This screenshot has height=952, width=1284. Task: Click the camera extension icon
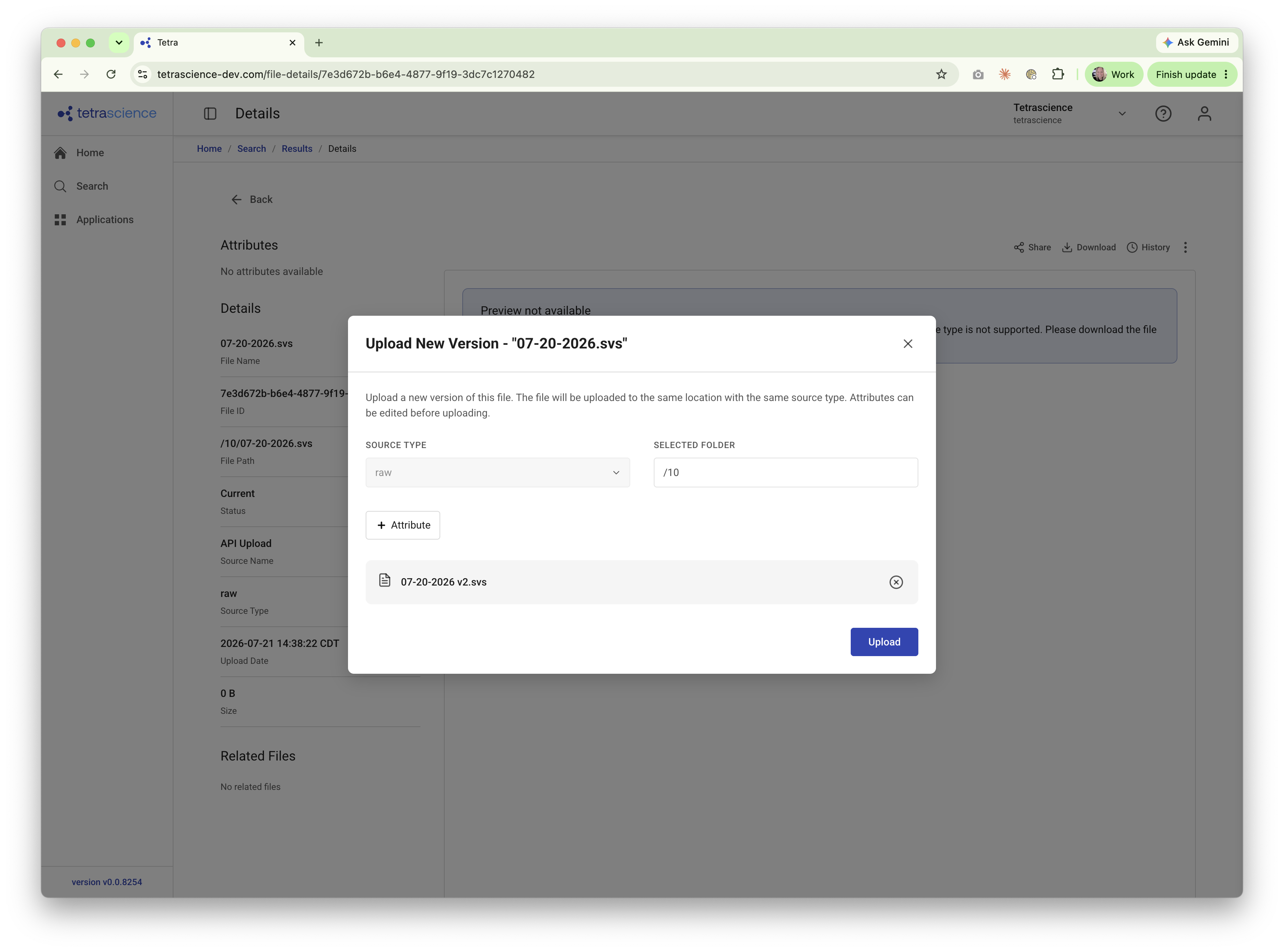[x=978, y=74]
